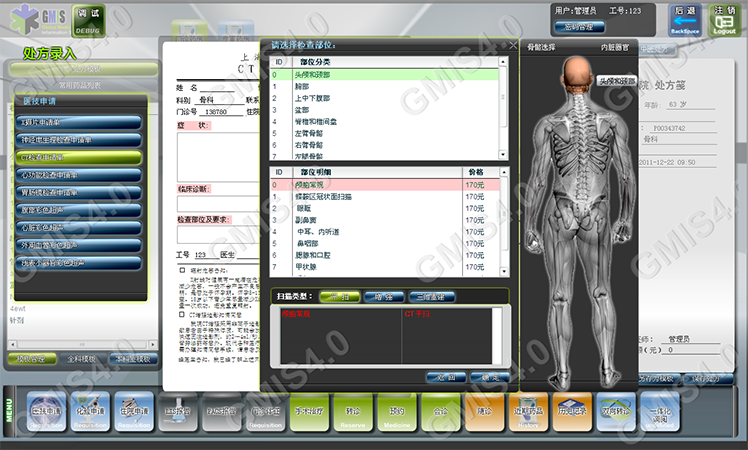Select CT检查申请单 entry
The image size is (748, 450).
click(x=79, y=157)
